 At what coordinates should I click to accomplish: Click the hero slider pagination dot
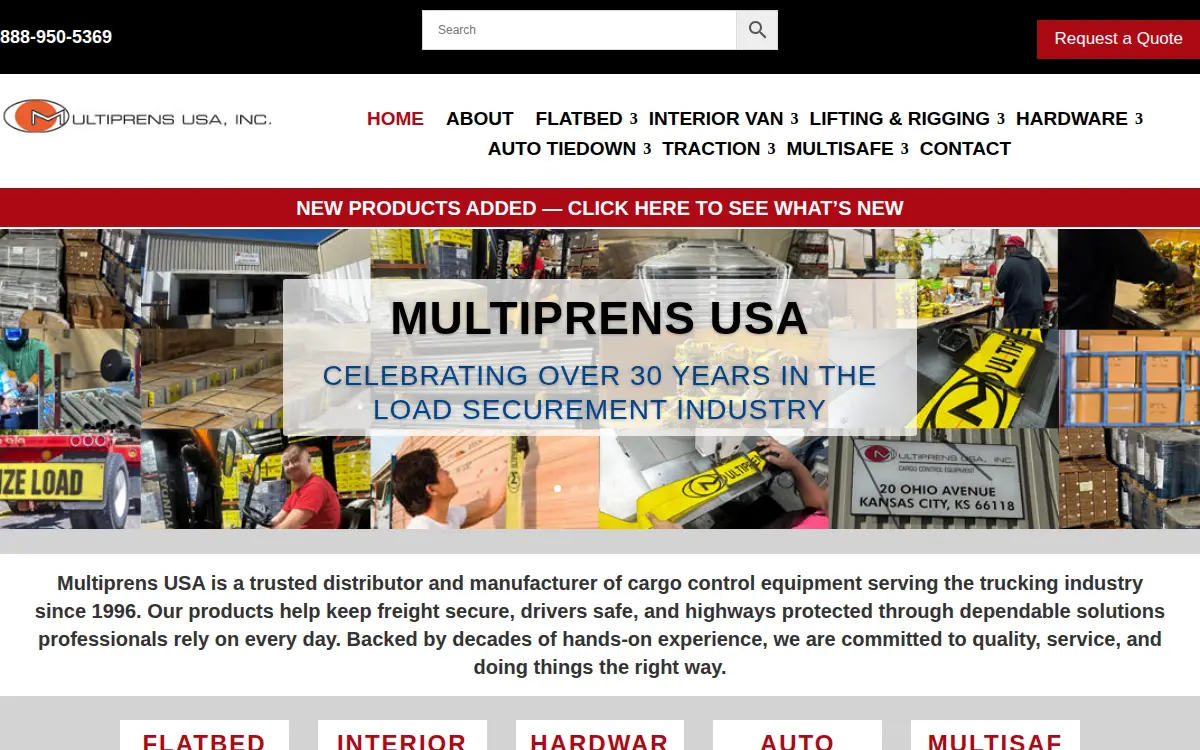tap(557, 488)
